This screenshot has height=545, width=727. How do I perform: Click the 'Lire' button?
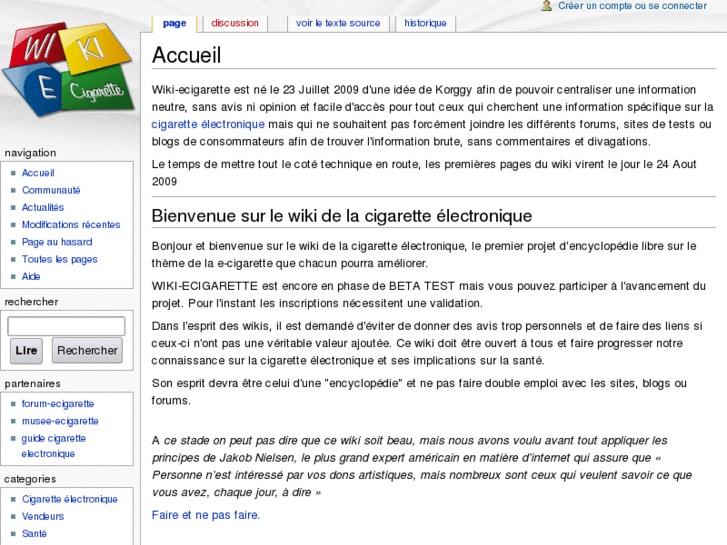(x=26, y=351)
